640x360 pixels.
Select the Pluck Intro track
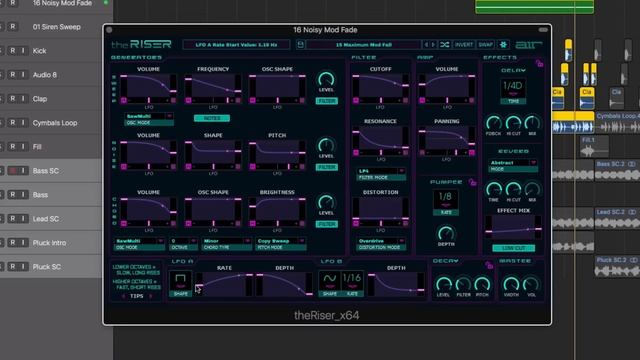[x=49, y=243]
